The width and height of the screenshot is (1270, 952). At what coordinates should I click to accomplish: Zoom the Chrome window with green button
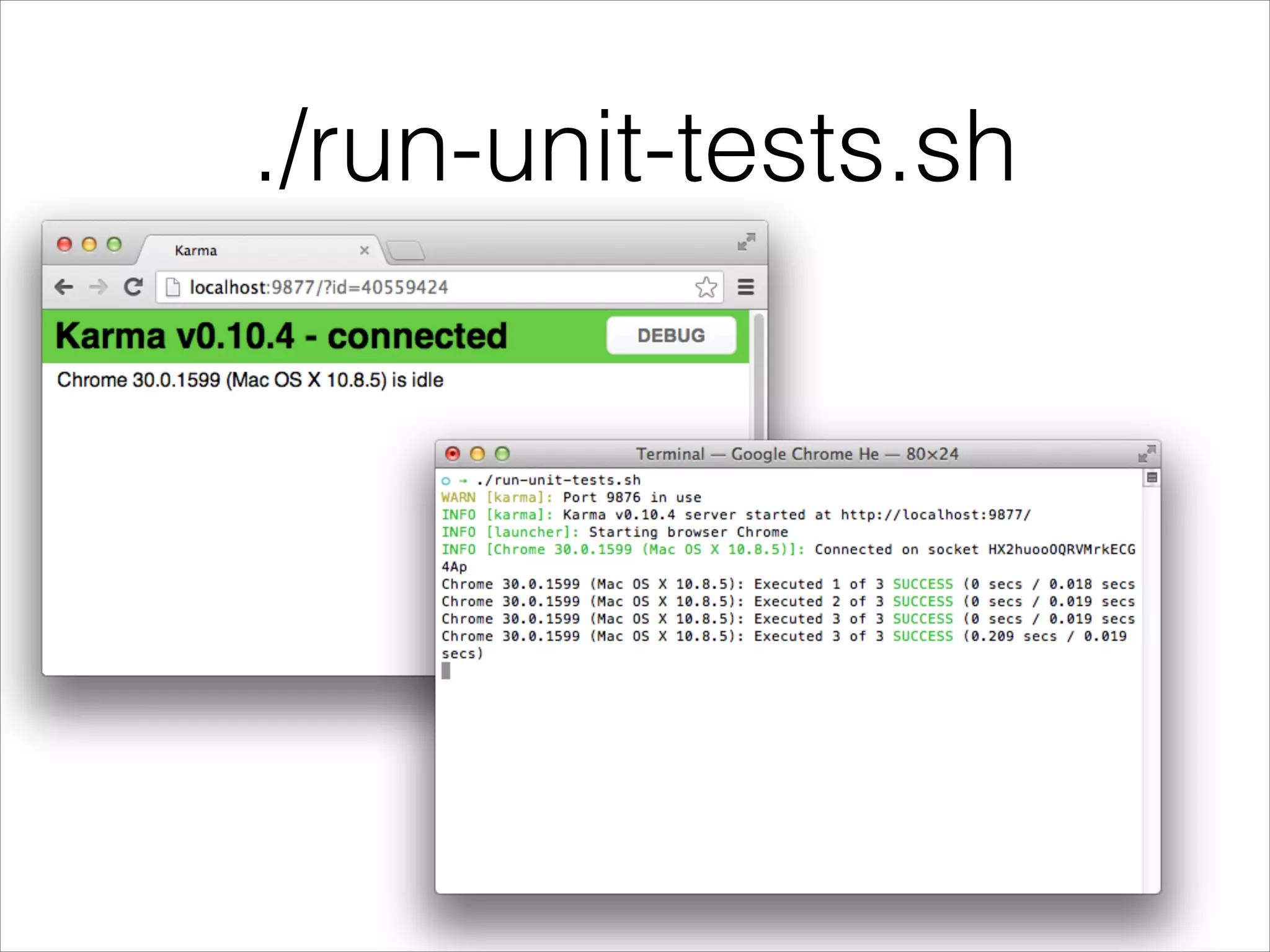click(x=114, y=244)
